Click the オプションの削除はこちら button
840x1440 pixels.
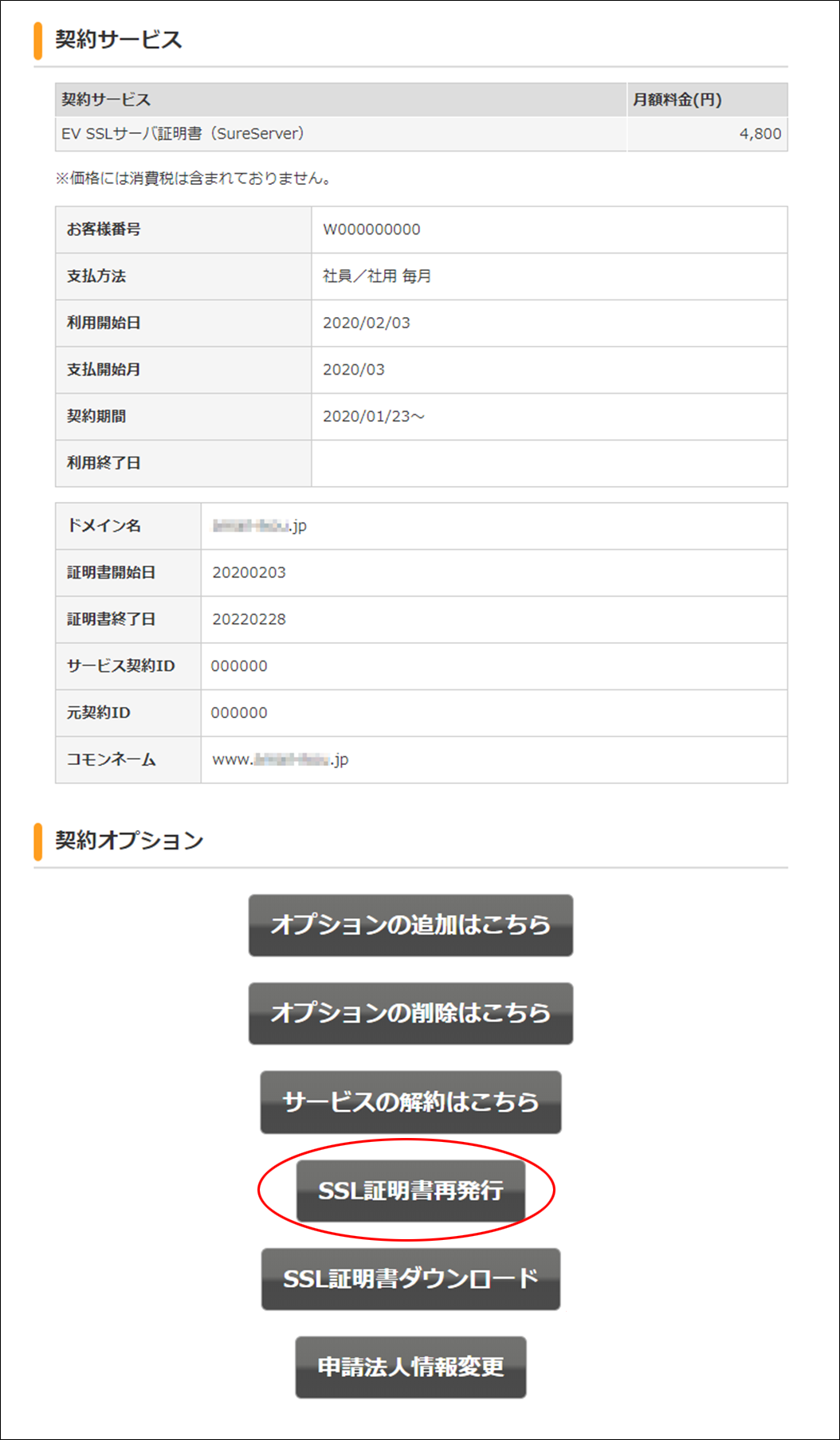[x=410, y=1014]
